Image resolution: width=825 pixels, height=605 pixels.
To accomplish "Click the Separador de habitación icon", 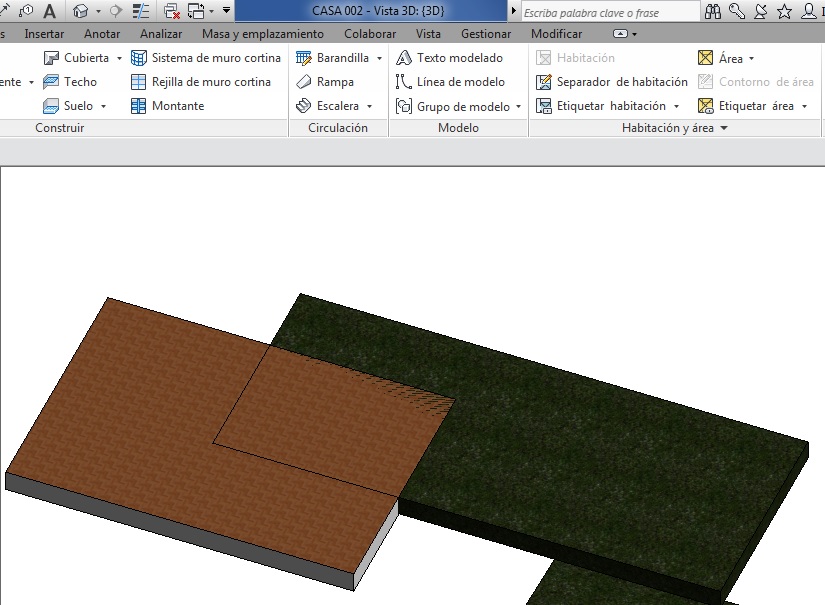I will pyautogui.click(x=544, y=82).
